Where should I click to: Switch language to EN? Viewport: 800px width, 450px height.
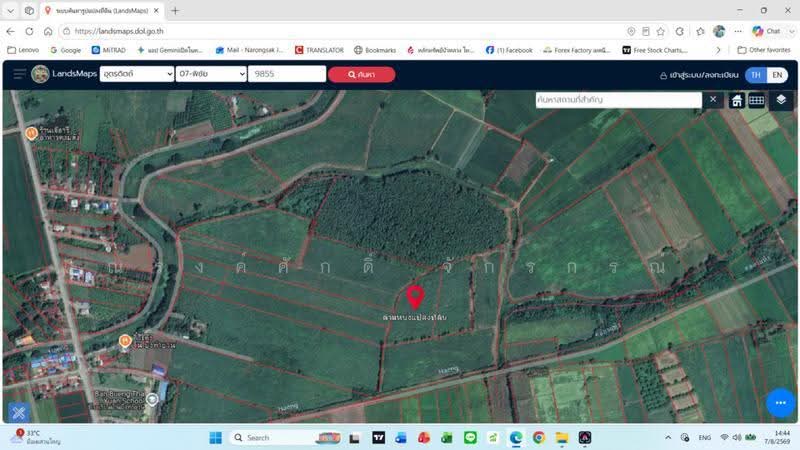pos(777,75)
